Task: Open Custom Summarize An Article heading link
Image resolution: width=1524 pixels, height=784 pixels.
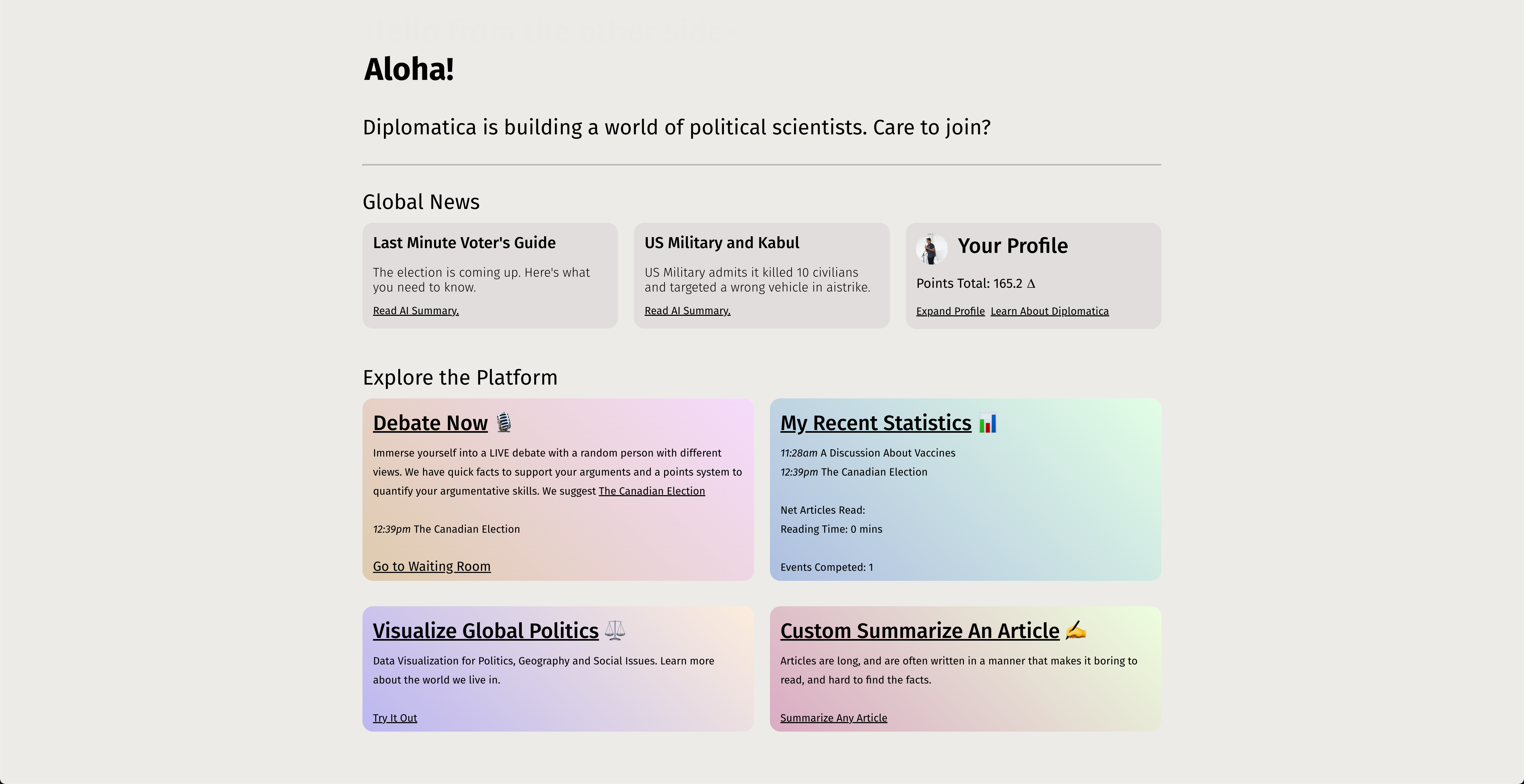Action: click(x=919, y=631)
